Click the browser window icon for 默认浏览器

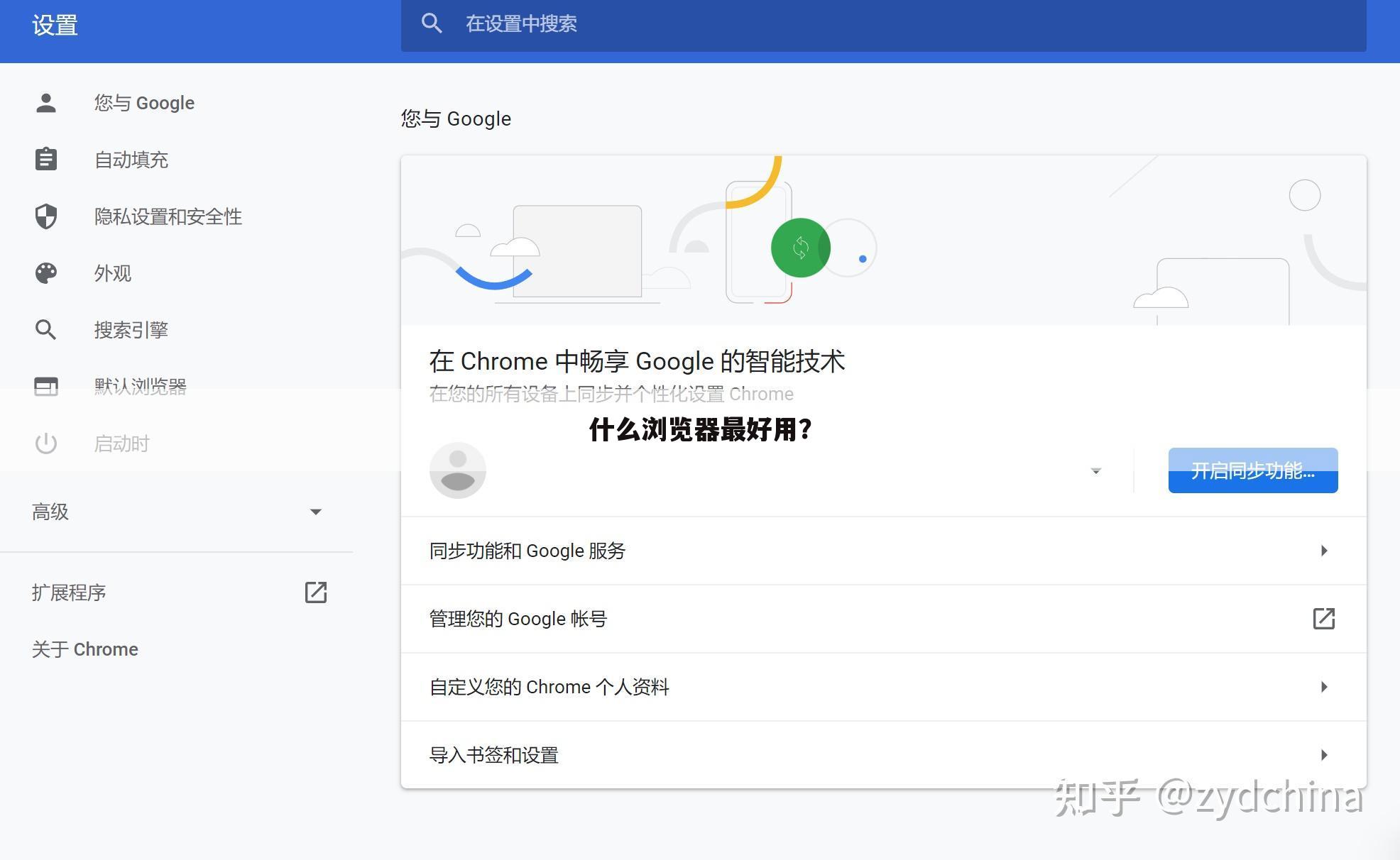46,387
